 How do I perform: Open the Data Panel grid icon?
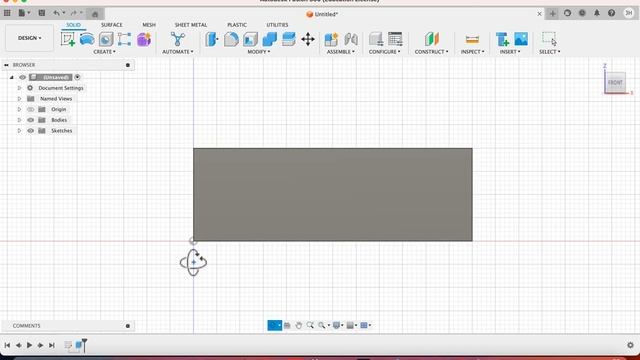pyautogui.click(x=7, y=13)
